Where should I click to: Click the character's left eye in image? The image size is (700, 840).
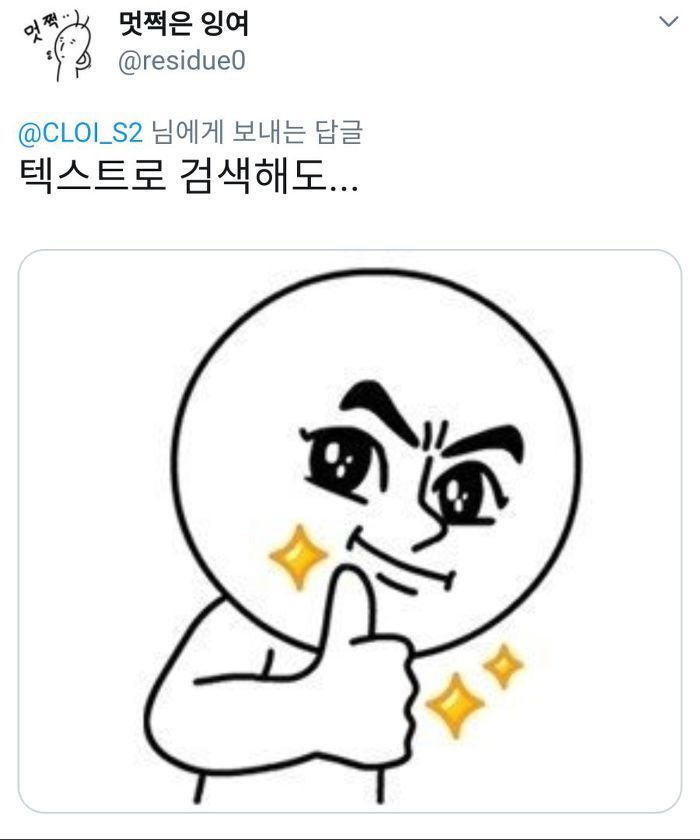tap(343, 461)
